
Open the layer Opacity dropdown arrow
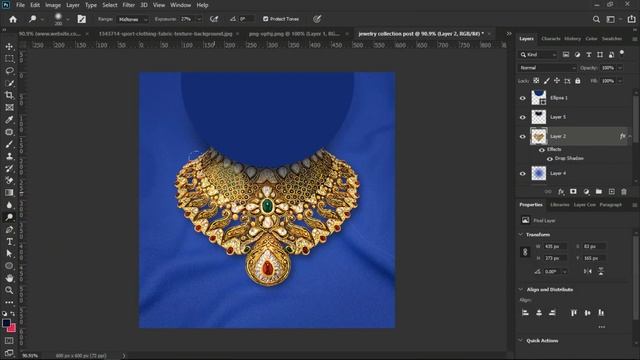(x=620, y=68)
